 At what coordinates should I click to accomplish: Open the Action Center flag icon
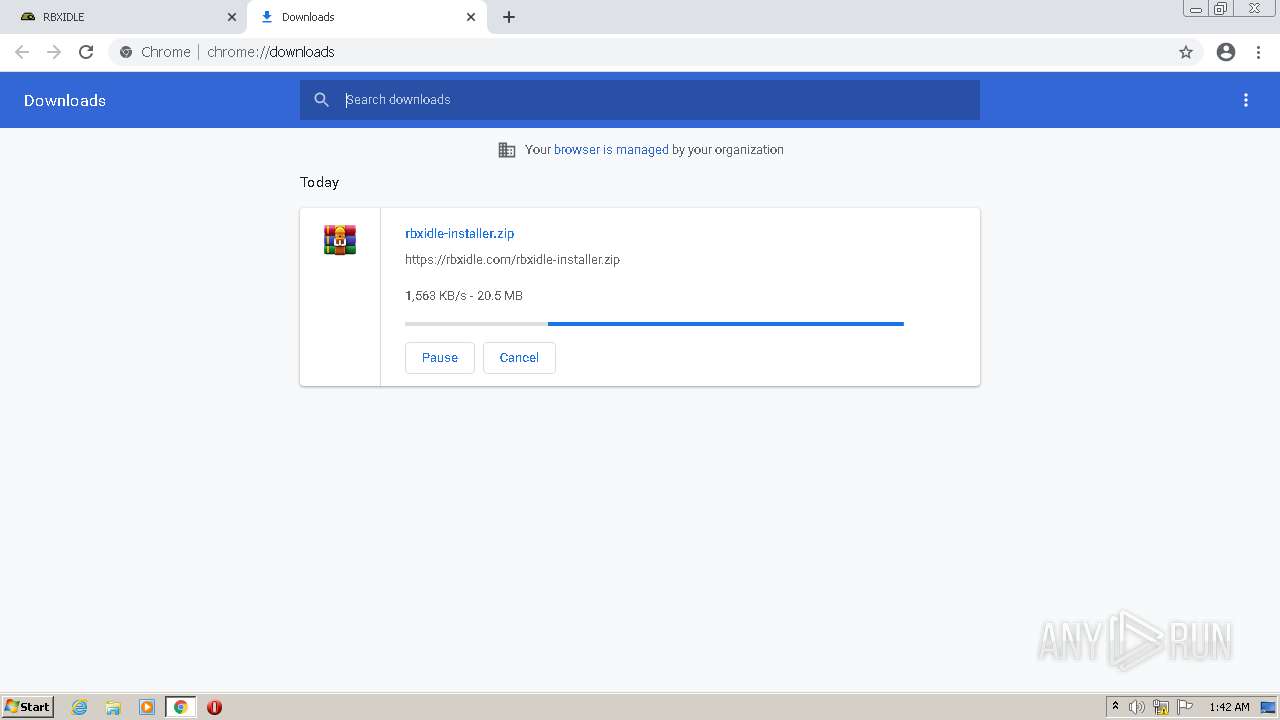point(1185,707)
